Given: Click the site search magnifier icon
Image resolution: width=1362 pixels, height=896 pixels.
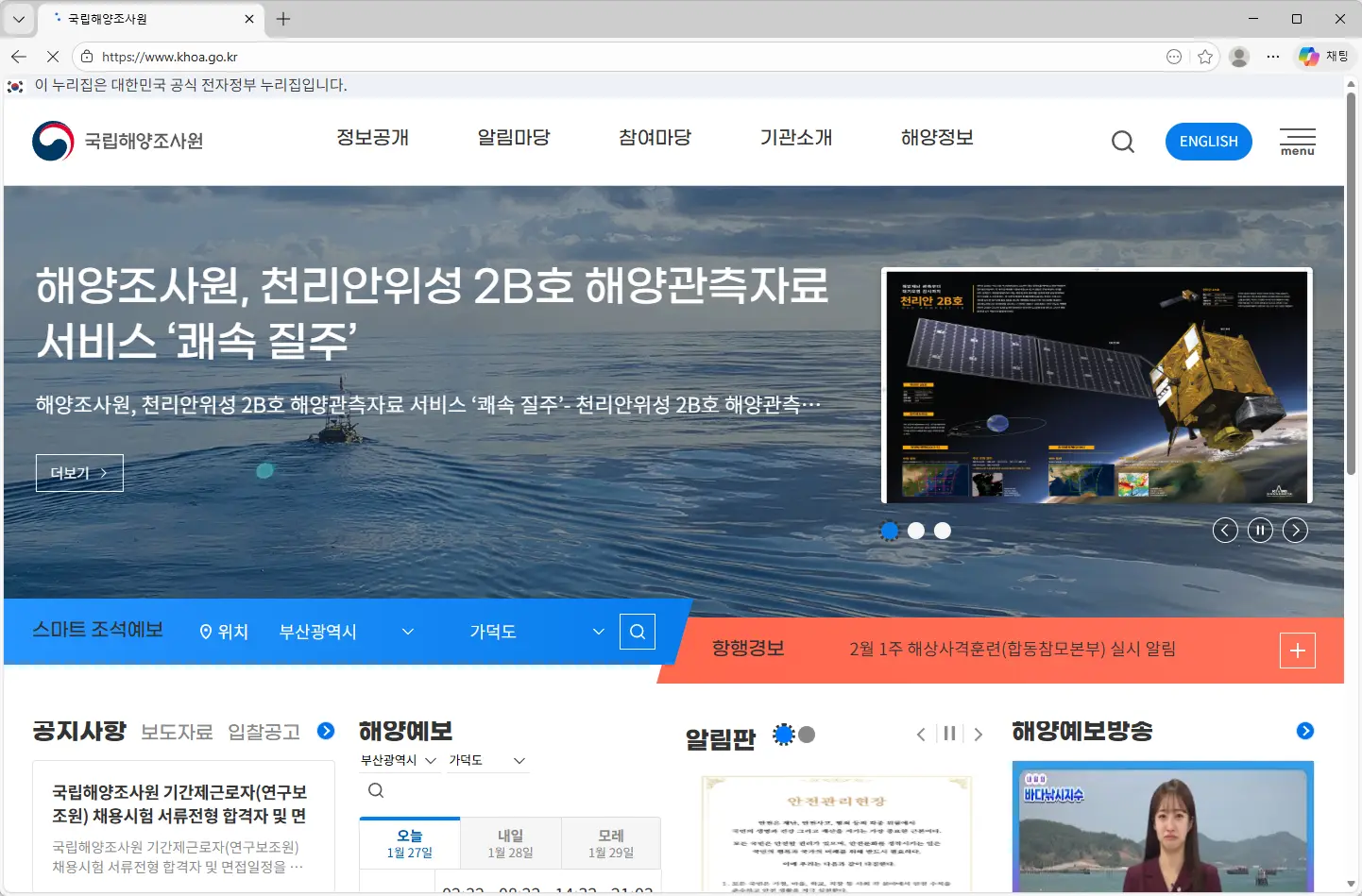Looking at the screenshot, I should (1122, 142).
